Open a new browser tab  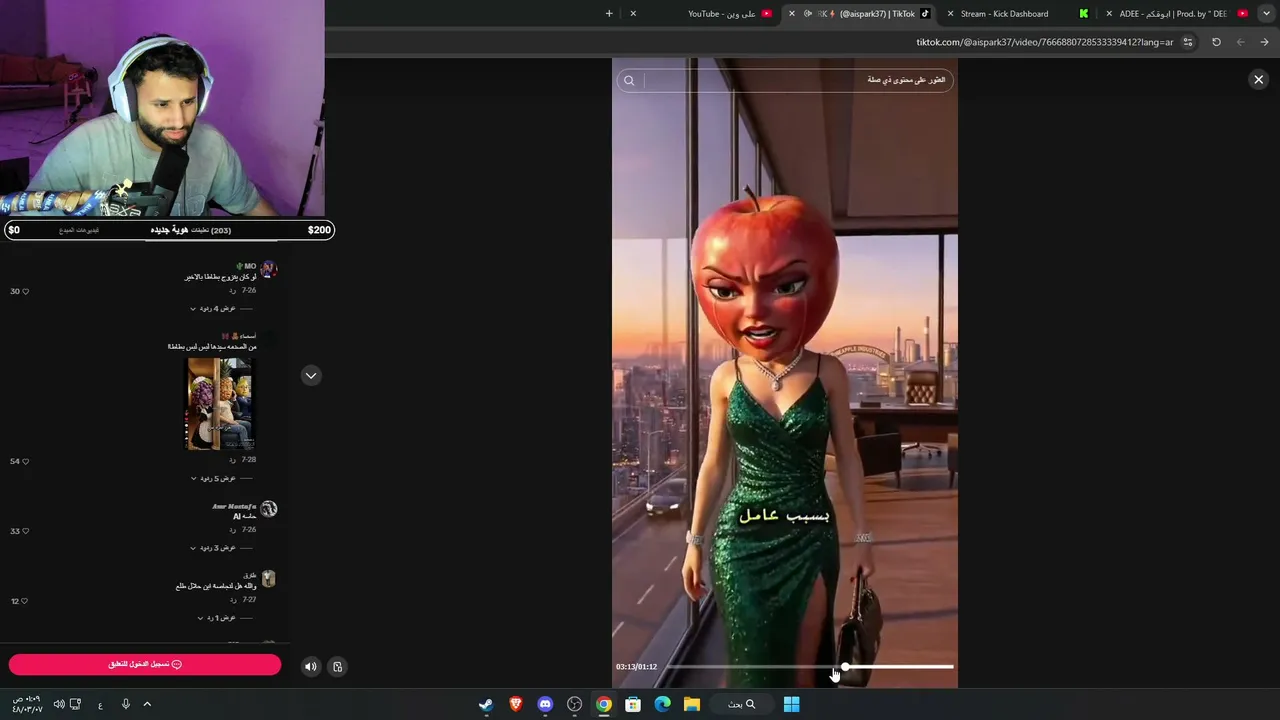point(609,14)
